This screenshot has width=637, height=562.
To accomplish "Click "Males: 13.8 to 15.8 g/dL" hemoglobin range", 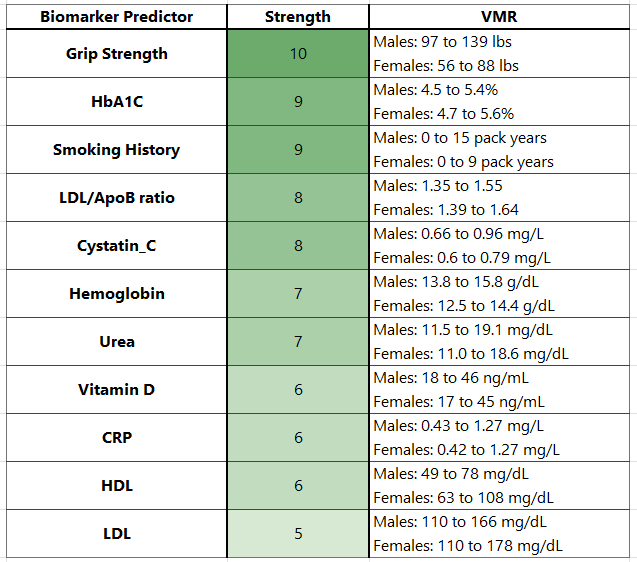I will point(456,282).
